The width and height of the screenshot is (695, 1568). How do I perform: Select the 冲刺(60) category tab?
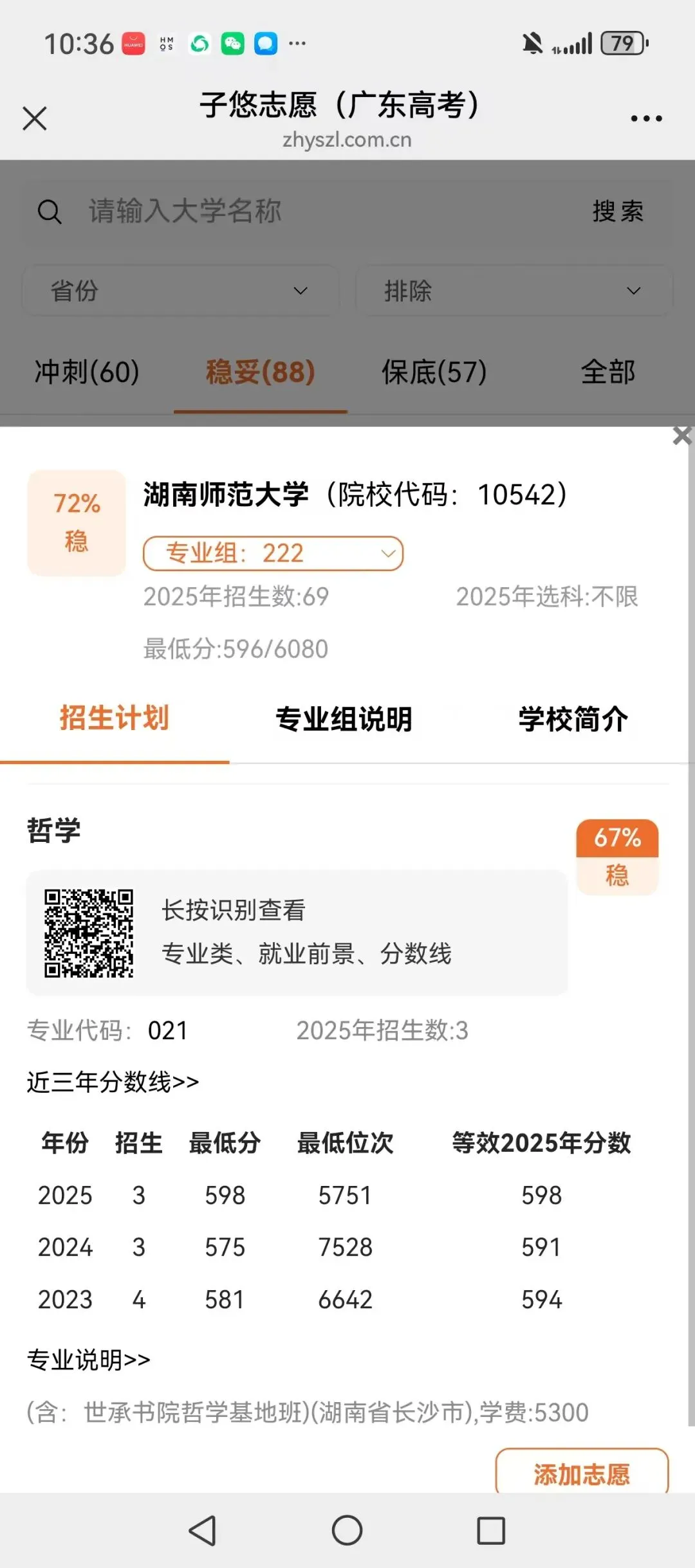(87, 372)
